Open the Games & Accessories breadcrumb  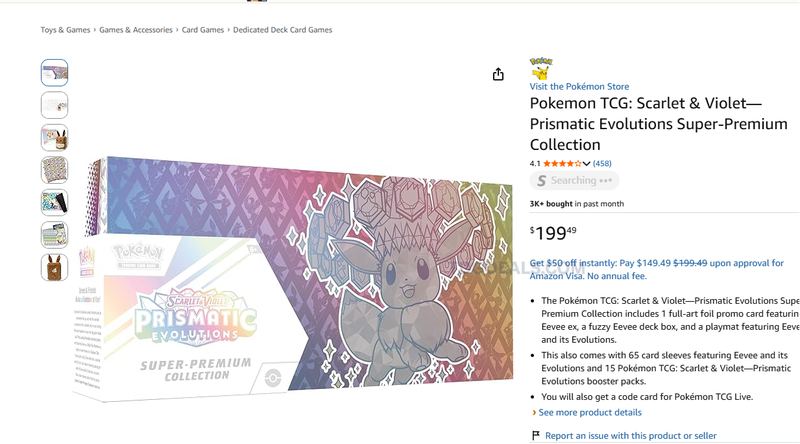(x=136, y=30)
